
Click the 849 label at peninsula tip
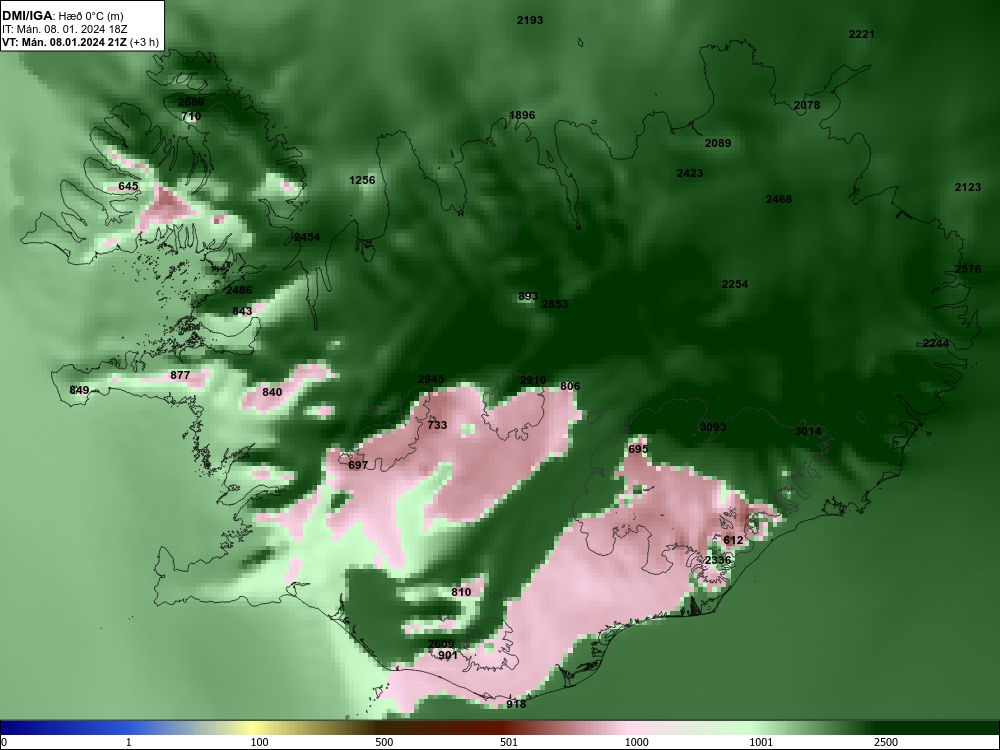(79, 390)
